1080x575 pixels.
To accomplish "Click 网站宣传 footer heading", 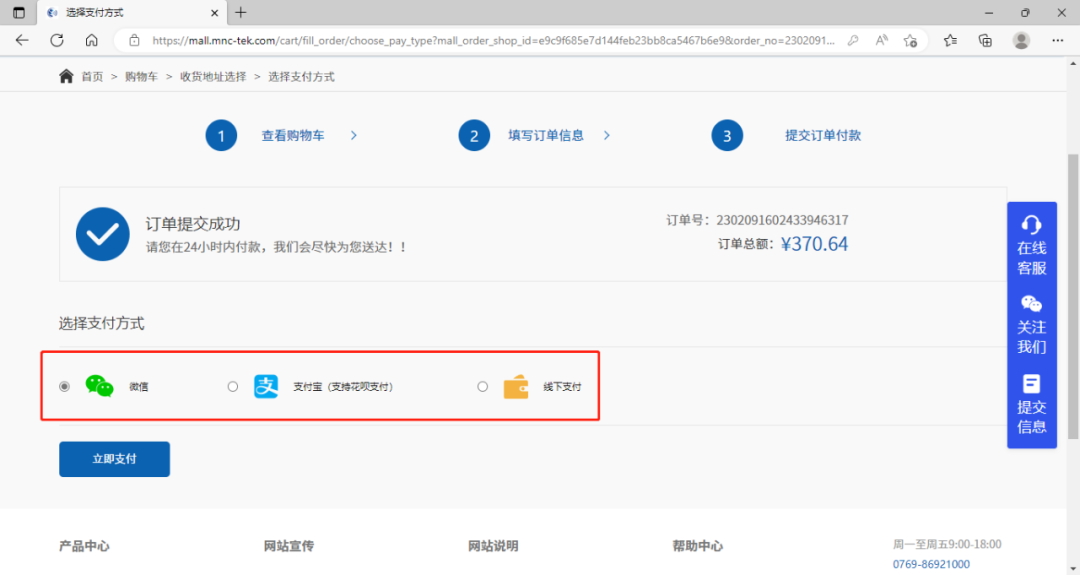I will tap(289, 546).
